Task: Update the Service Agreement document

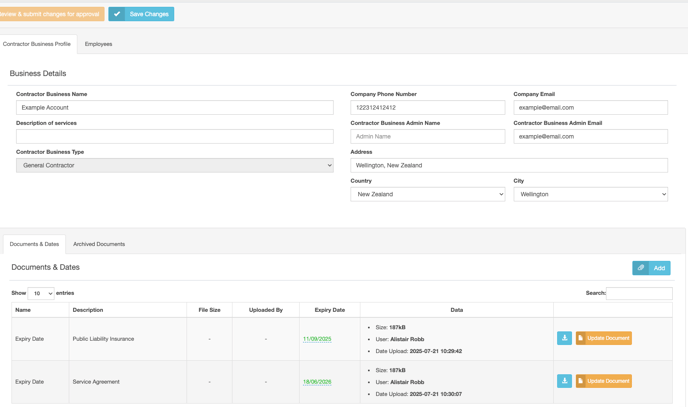Action: pos(603,381)
